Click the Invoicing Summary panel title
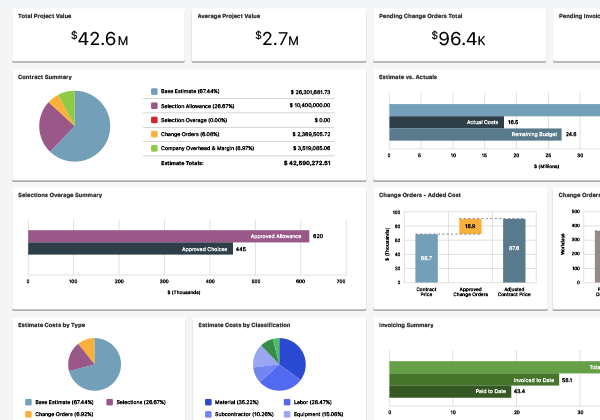The height and width of the screenshot is (420, 600). click(406, 325)
